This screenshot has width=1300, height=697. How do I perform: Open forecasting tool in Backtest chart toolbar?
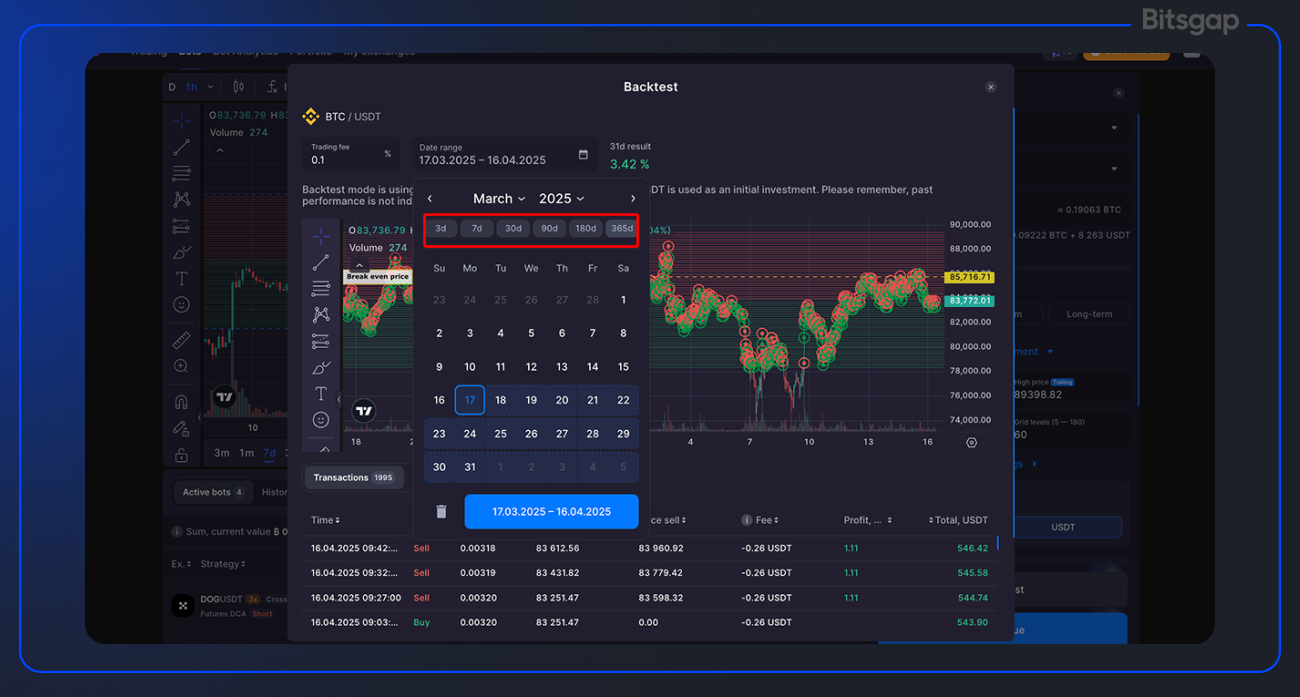point(321,341)
